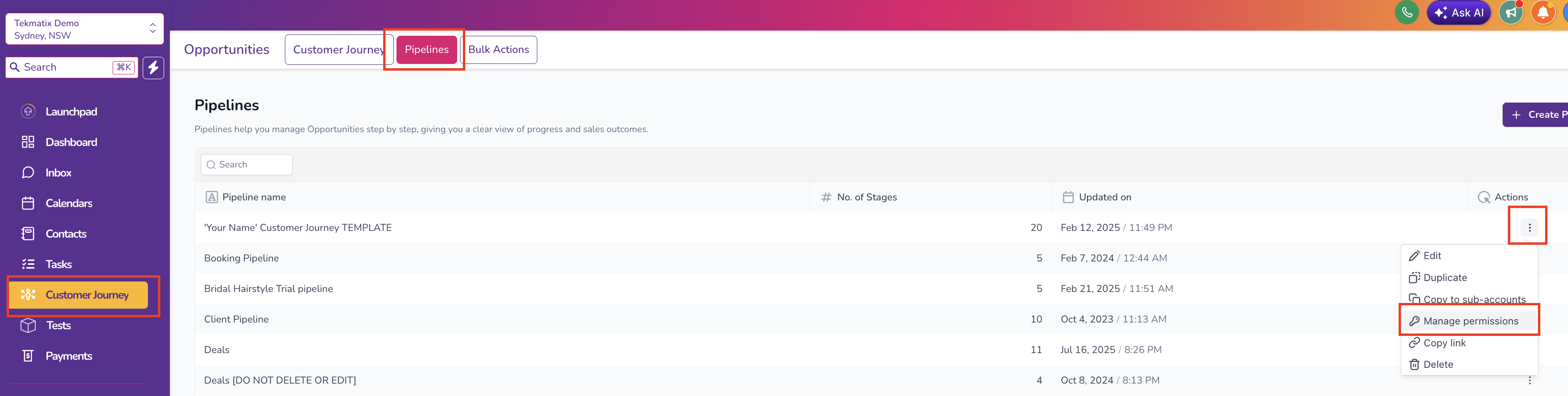Click the lightning bolt quick actions icon
The width and height of the screenshot is (1568, 396).
pyautogui.click(x=153, y=68)
